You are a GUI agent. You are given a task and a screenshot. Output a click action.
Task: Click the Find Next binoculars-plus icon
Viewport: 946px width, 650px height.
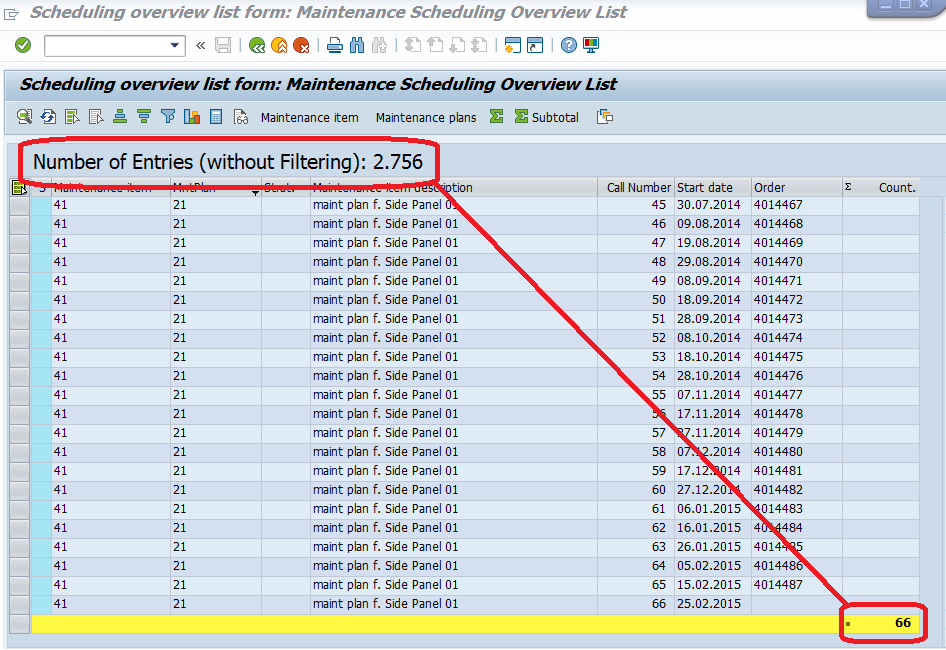click(379, 45)
